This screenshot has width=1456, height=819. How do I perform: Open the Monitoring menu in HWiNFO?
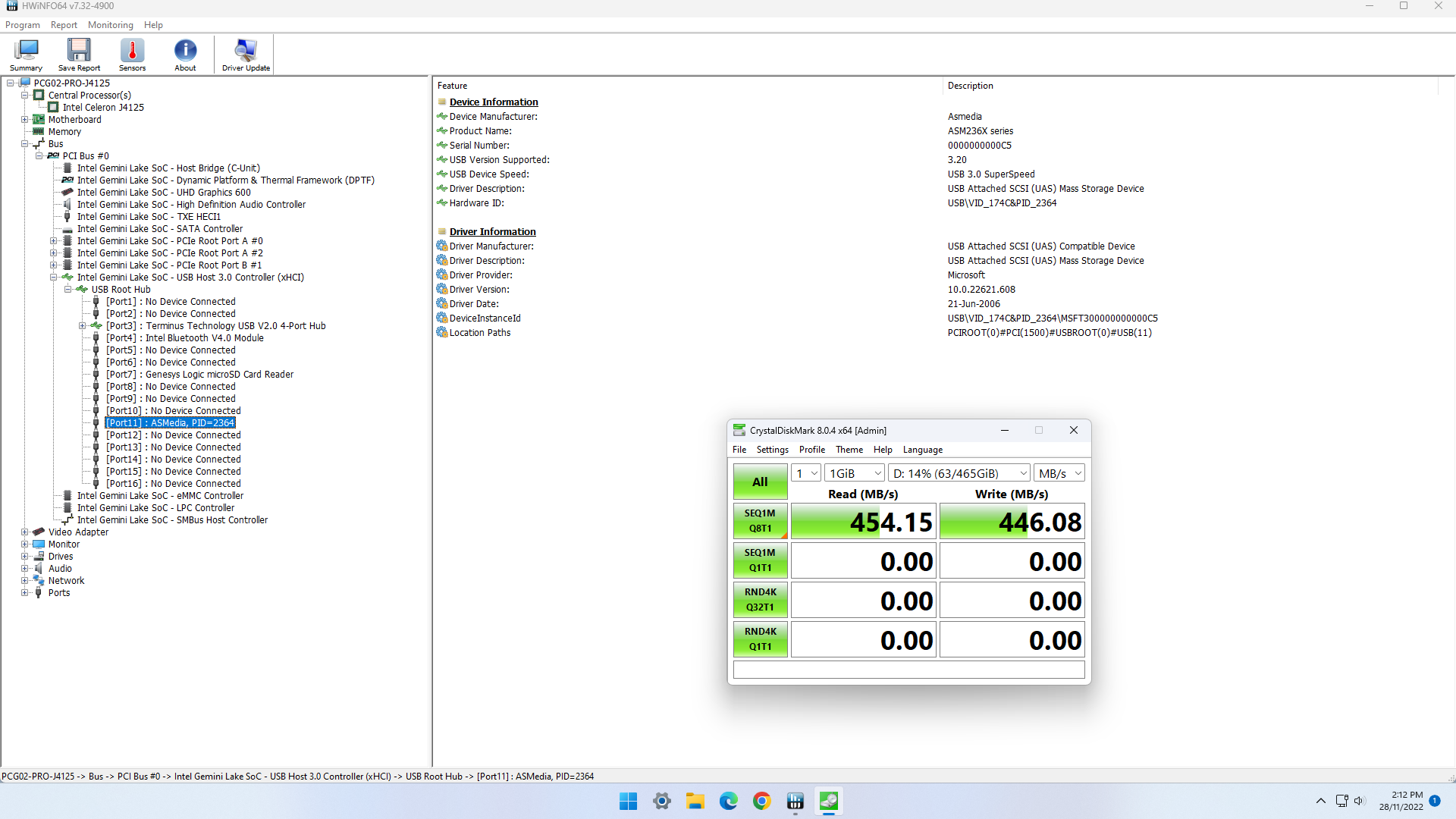[x=111, y=25]
